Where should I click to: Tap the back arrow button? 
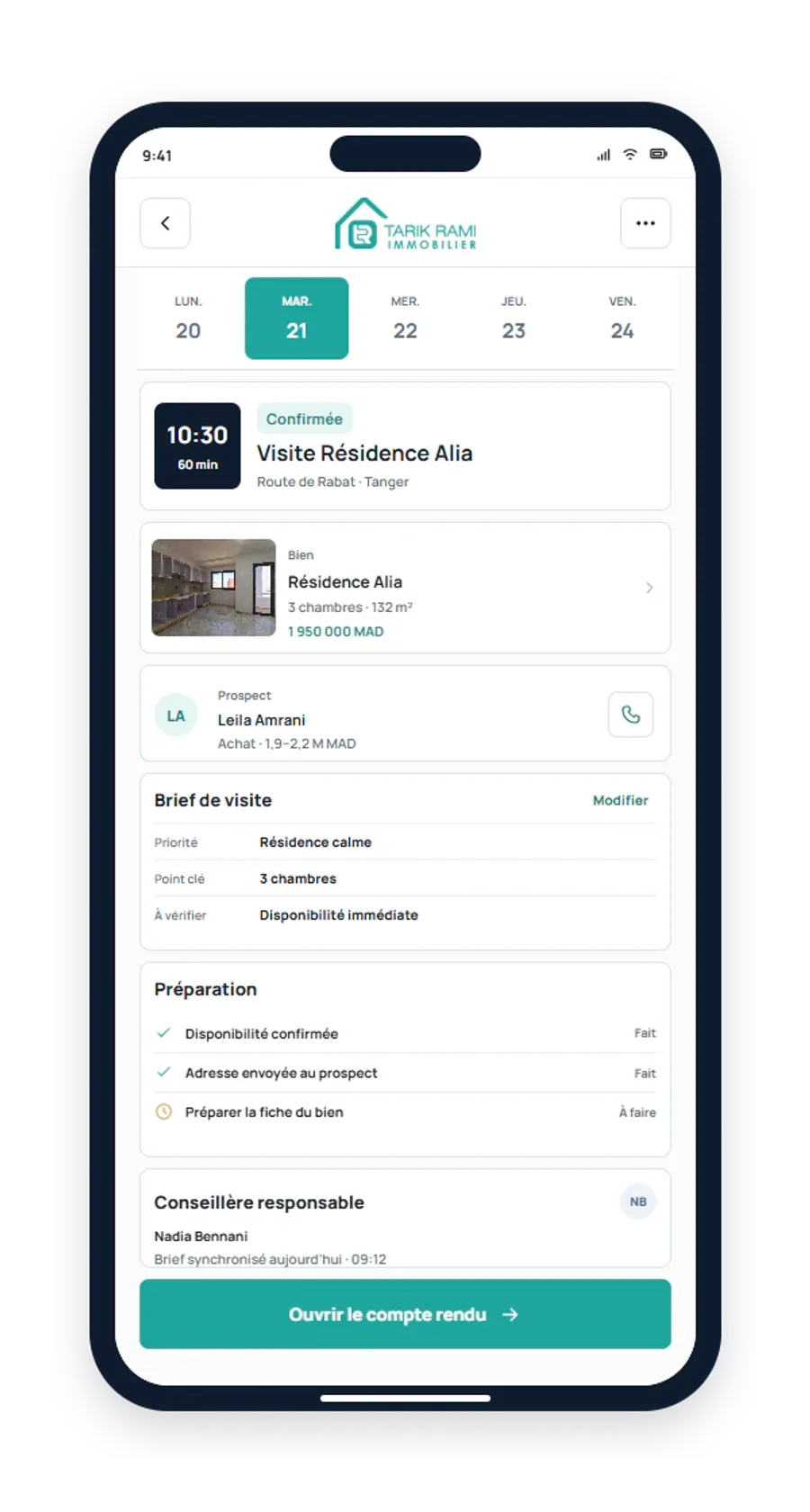point(165,223)
